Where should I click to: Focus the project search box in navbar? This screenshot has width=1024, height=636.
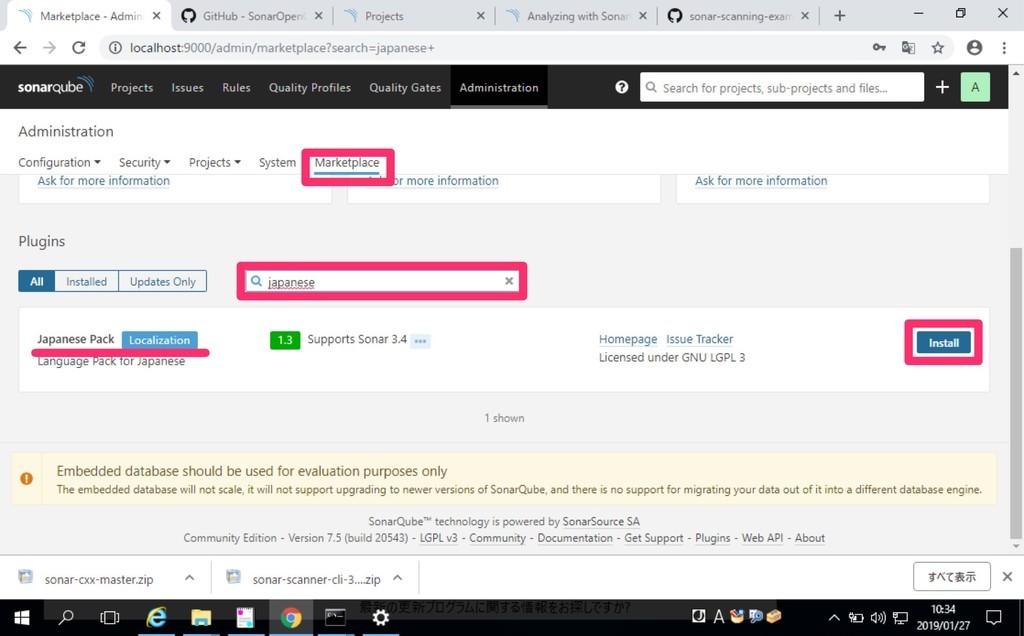point(782,87)
